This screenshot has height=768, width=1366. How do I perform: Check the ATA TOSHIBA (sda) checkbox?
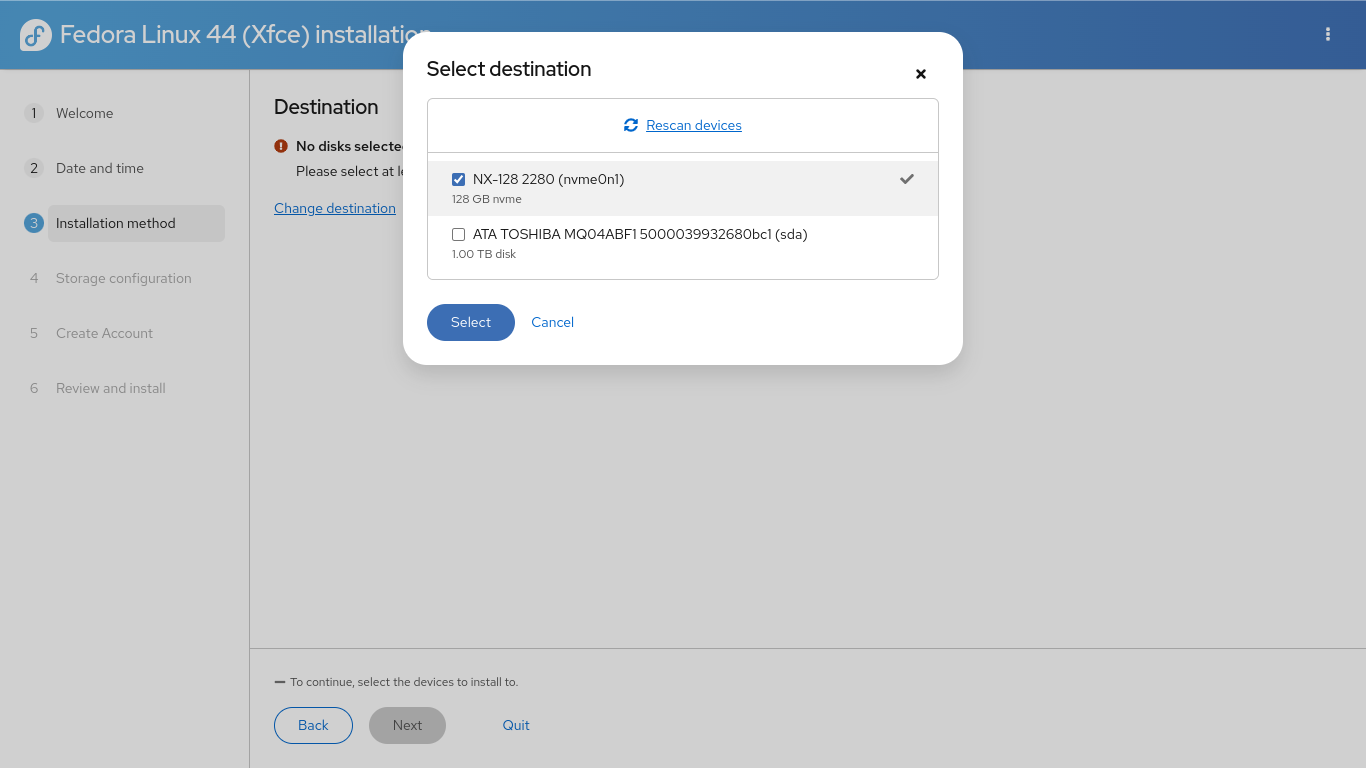click(459, 235)
